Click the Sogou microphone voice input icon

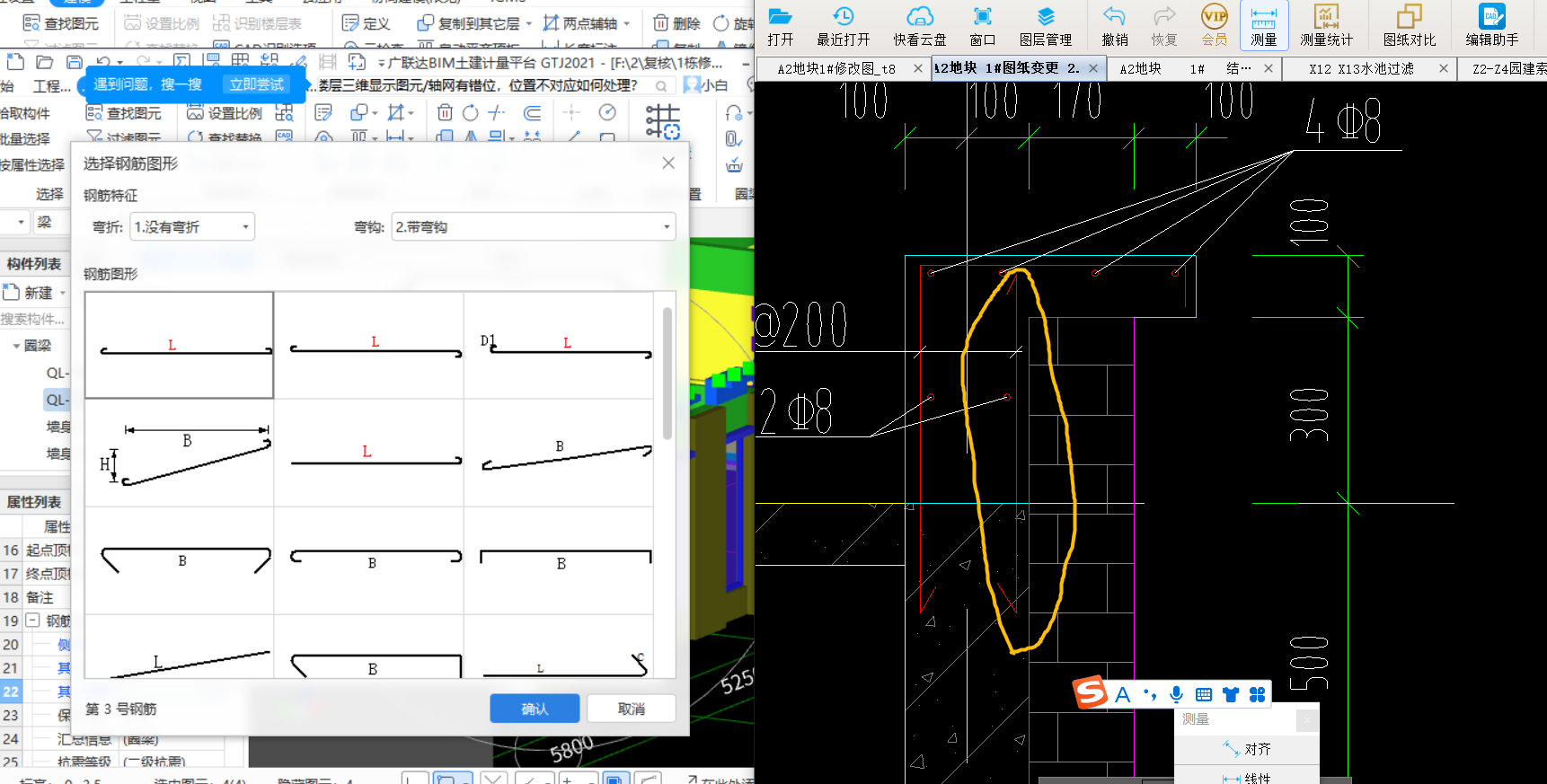point(1176,694)
